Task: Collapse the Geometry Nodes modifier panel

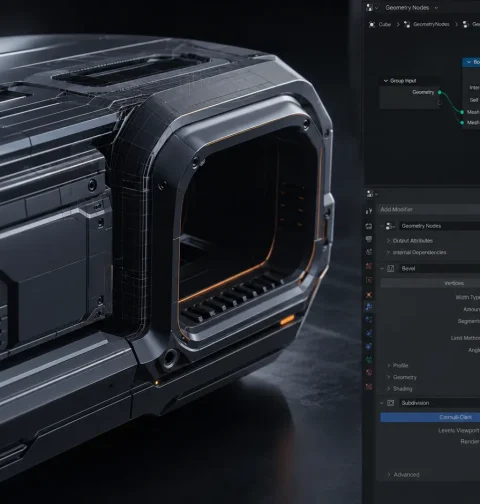Action: click(382, 226)
